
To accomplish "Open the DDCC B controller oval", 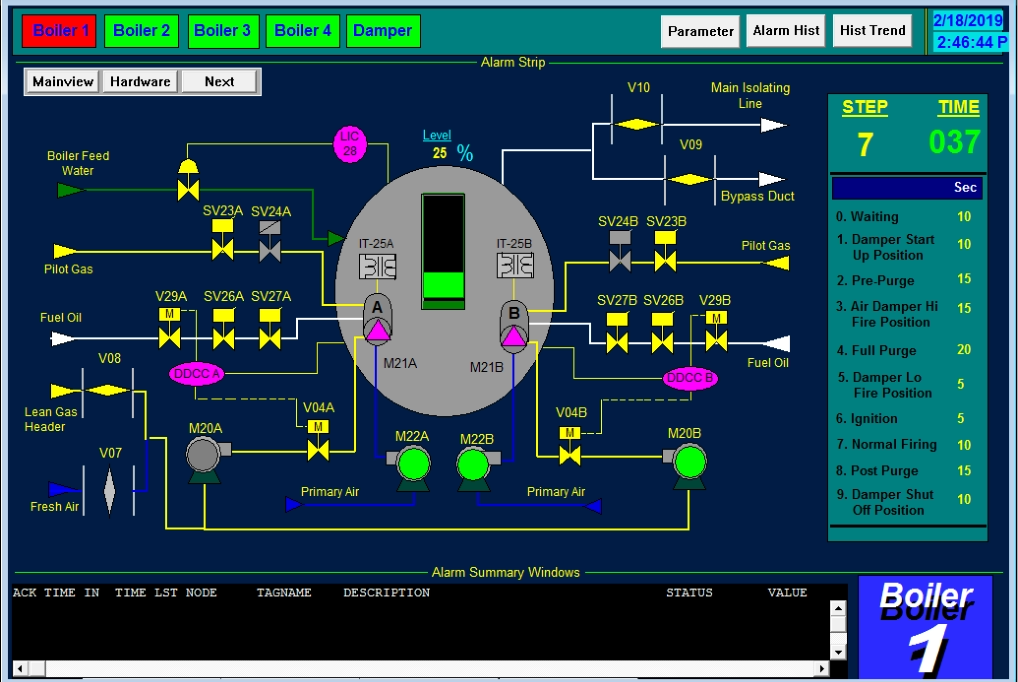I will [x=690, y=378].
